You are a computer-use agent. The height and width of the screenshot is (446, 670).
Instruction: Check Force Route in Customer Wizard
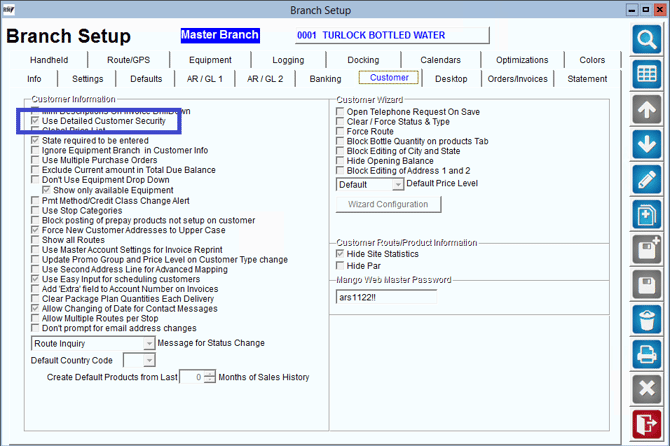[340, 132]
